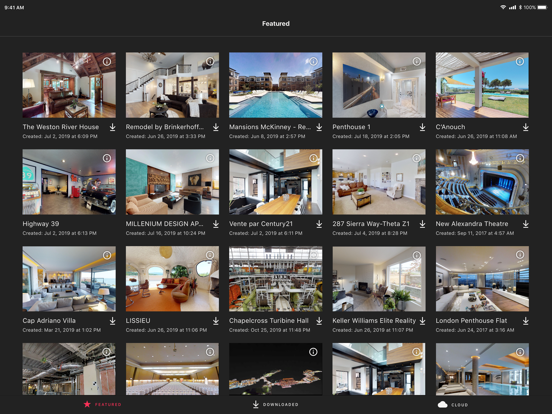Image resolution: width=552 pixels, height=414 pixels.
Task: Open the Mansions McKinney pool thumbnail
Action: point(276,85)
